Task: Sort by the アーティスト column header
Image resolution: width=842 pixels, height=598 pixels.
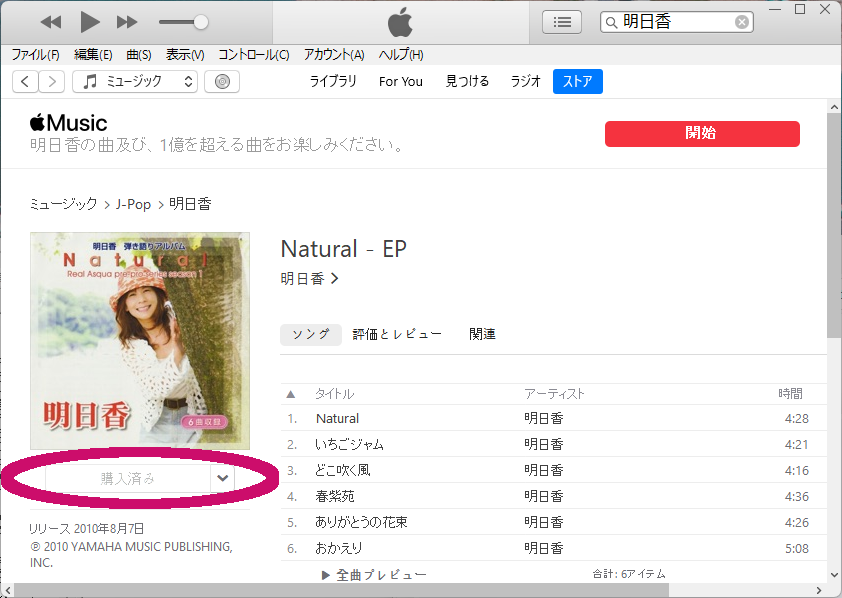Action: [x=554, y=394]
